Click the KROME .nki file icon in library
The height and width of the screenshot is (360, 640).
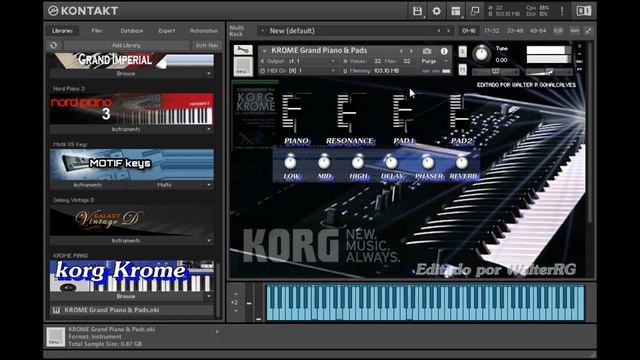(x=56, y=310)
